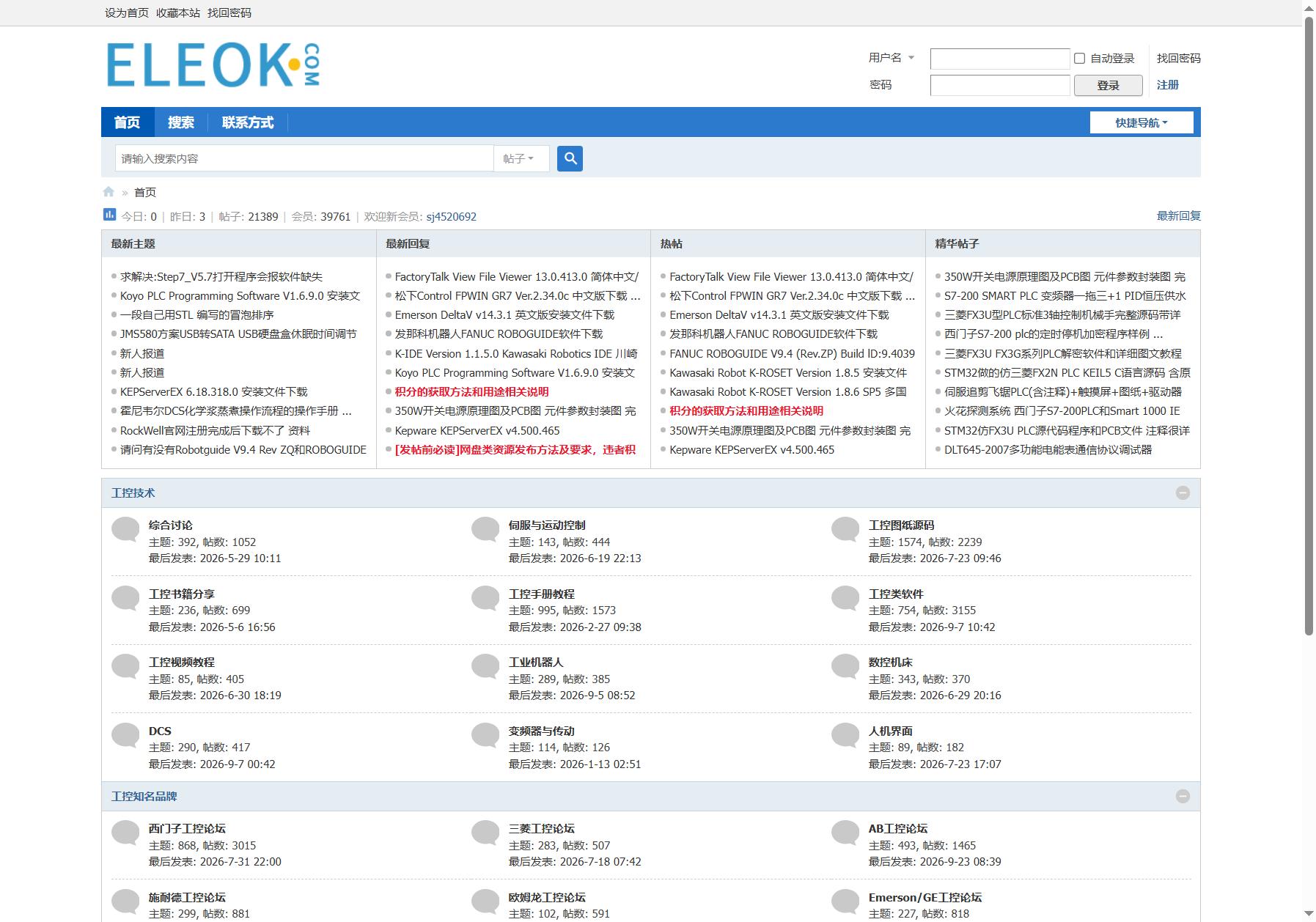This screenshot has height=922, width=1316.
Task: Click the ELEOK.com site logo
Action: (213, 64)
